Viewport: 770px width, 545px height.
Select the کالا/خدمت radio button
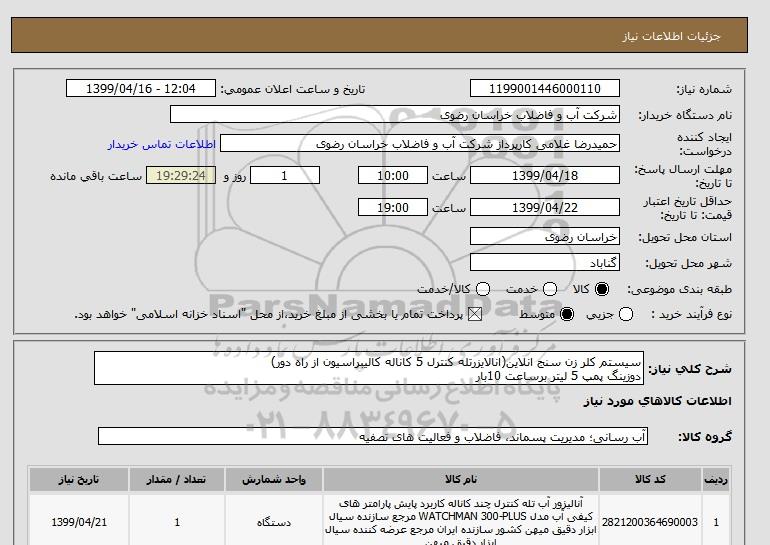(483, 289)
